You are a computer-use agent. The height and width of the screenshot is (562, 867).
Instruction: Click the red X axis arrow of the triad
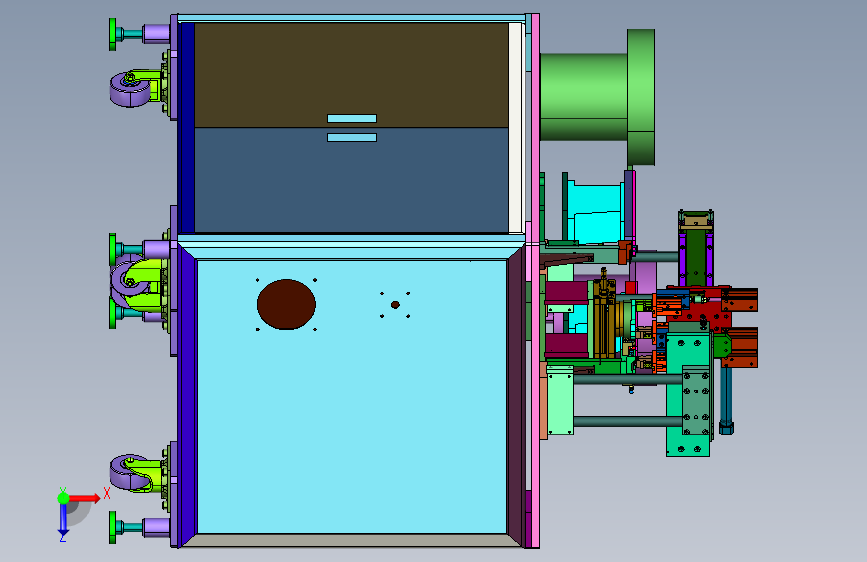pyautogui.click(x=85, y=498)
